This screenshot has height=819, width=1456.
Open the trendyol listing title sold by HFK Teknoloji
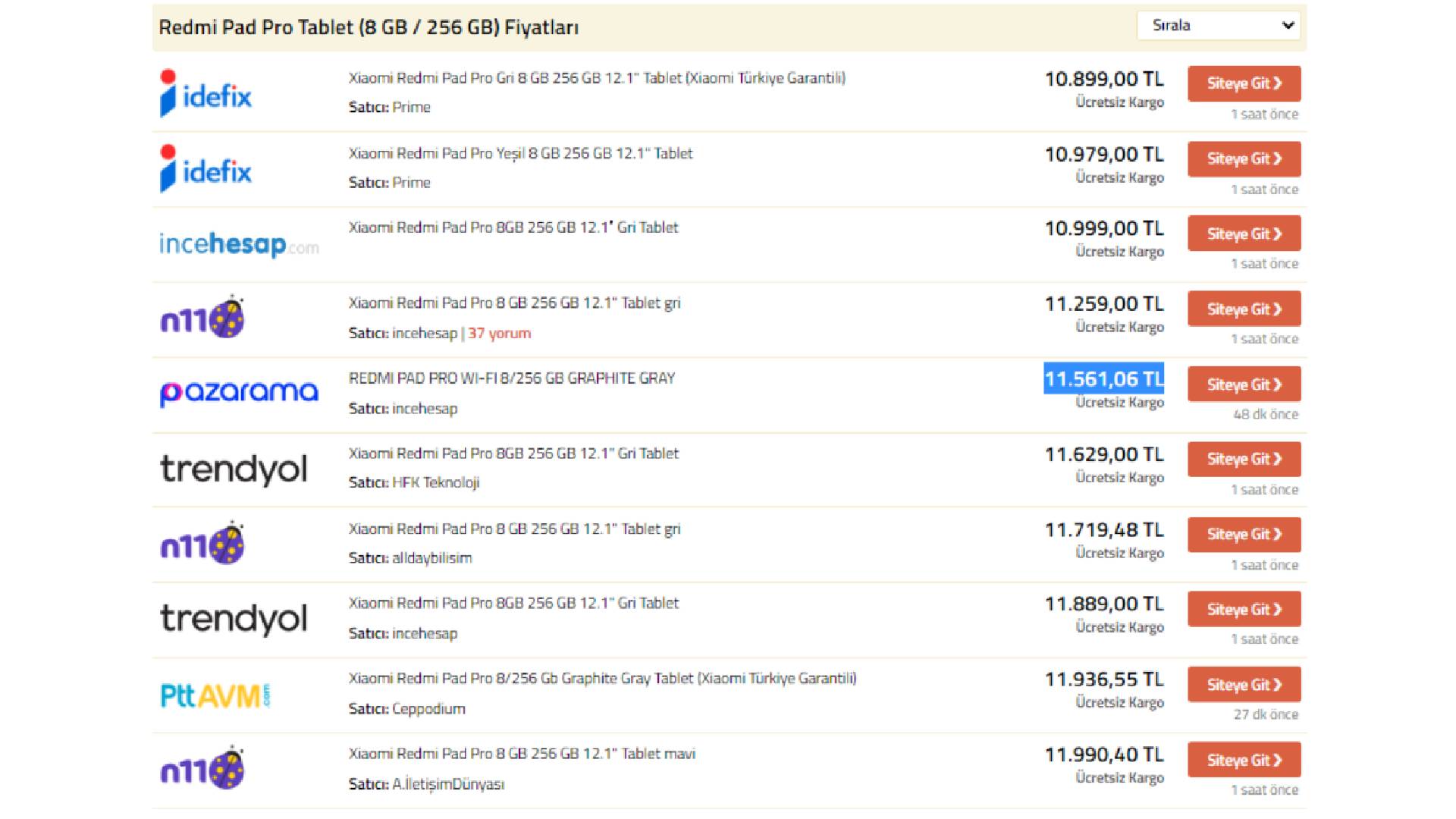click(513, 453)
